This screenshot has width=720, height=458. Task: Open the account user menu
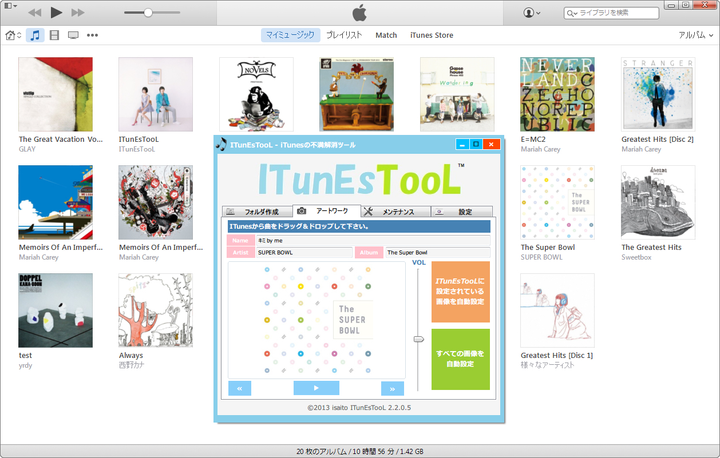click(531, 13)
